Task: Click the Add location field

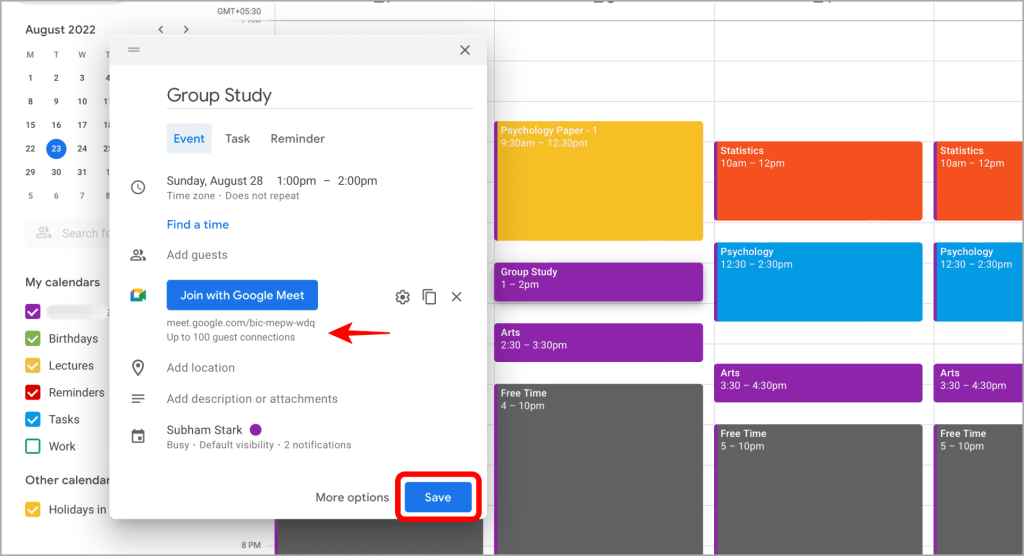Action: tap(200, 367)
